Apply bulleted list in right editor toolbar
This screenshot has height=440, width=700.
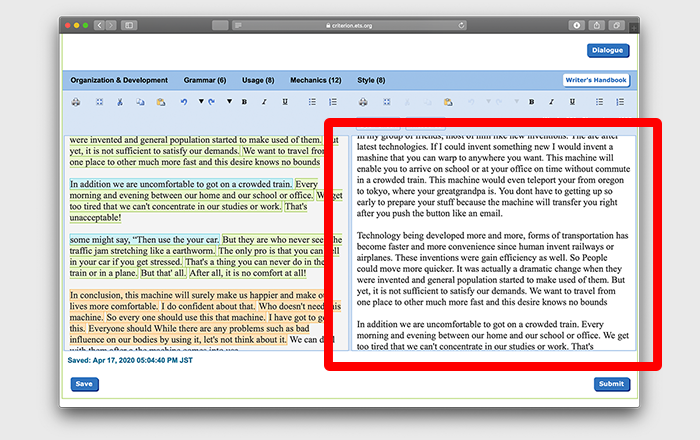tap(599, 102)
